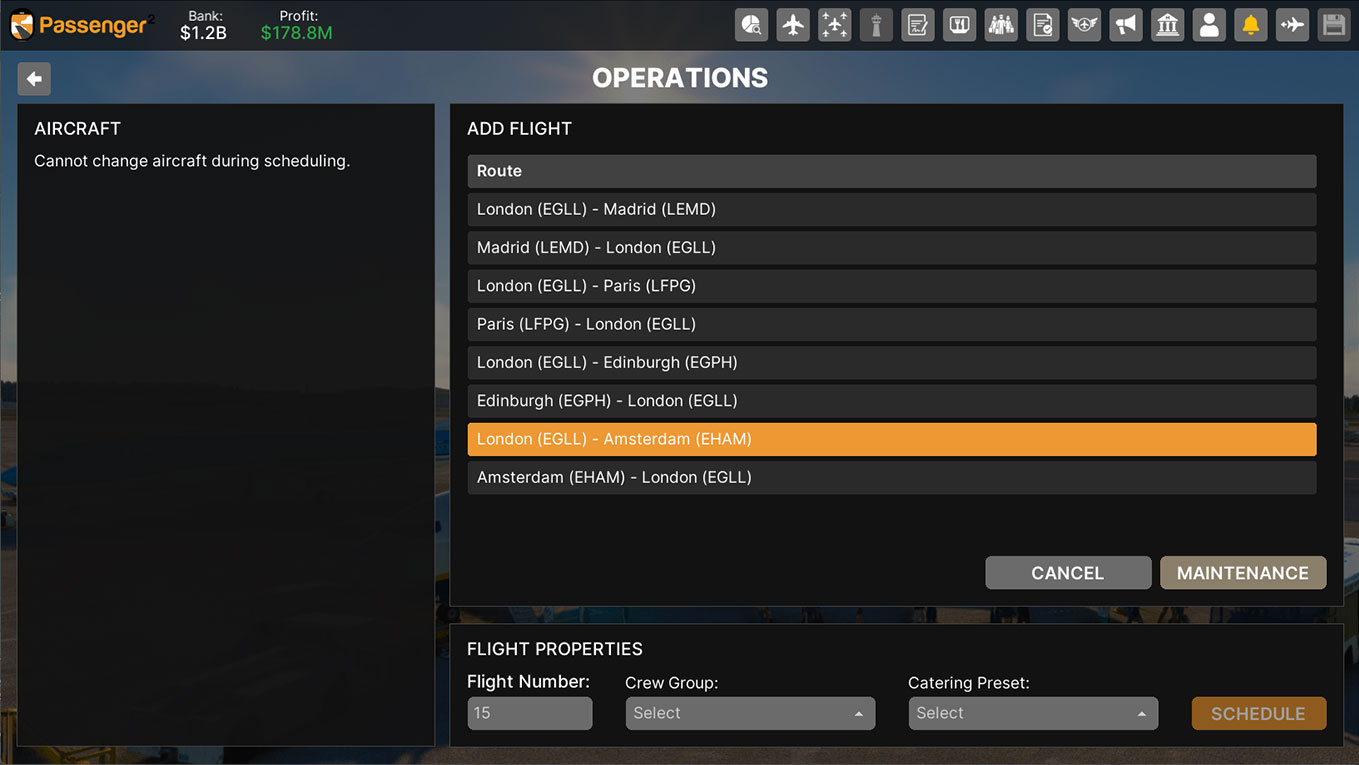1359x765 pixels.
Task: Go back using the arrow button
Action: 34,79
